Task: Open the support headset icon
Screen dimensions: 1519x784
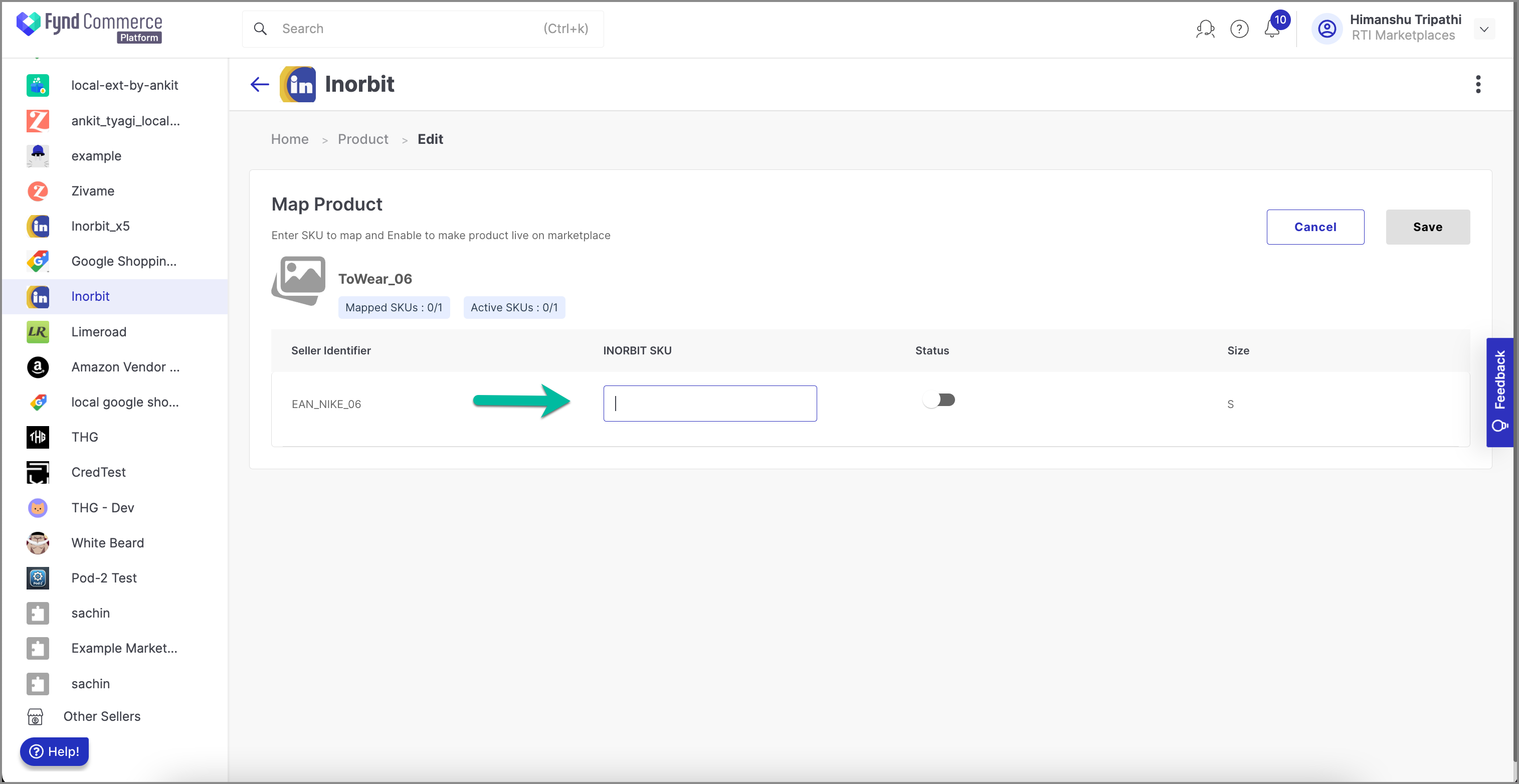Action: (1205, 29)
